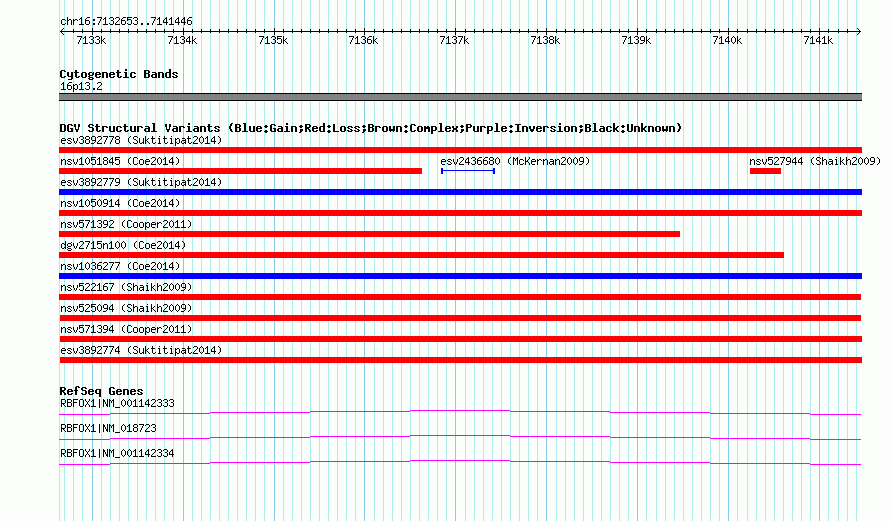The image size is (890, 521).
Task: Open nsv1050914 (Coe2014) variant label
Action: coord(120,203)
